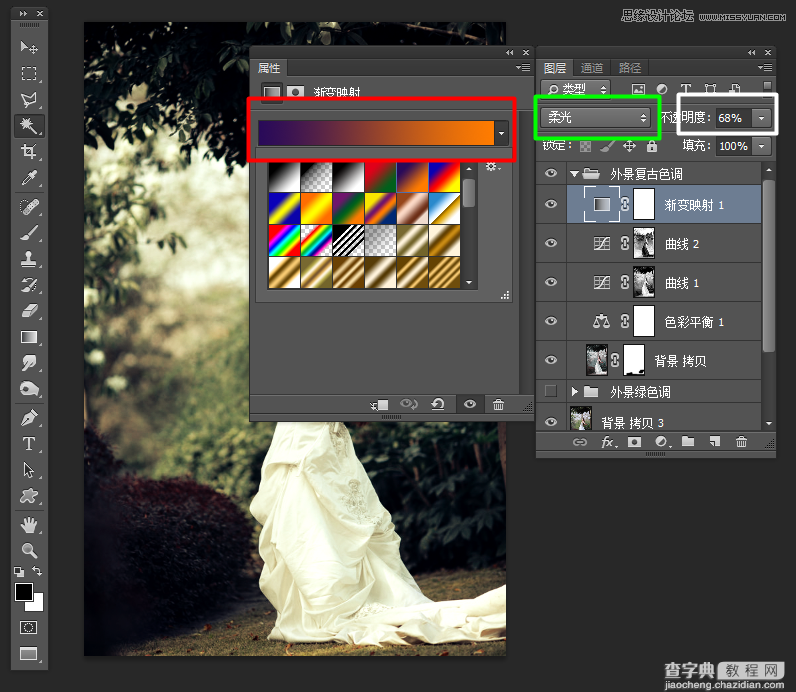This screenshot has width=796, height=692.
Task: Select the Zoom tool
Action: click(29, 550)
